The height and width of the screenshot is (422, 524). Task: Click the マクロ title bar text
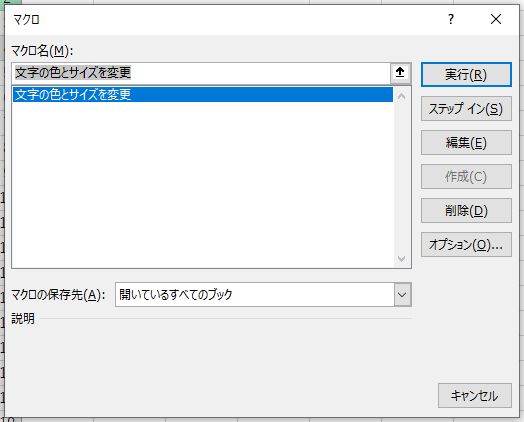26,19
